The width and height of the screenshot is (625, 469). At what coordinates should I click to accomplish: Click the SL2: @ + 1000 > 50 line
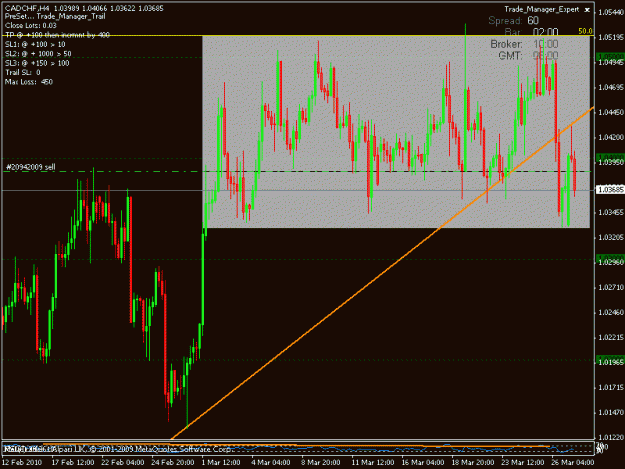click(38, 54)
